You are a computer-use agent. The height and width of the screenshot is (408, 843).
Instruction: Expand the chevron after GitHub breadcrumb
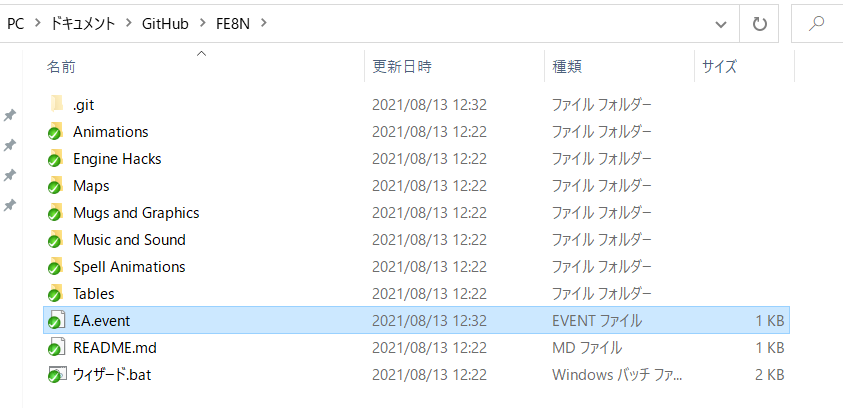pos(203,24)
